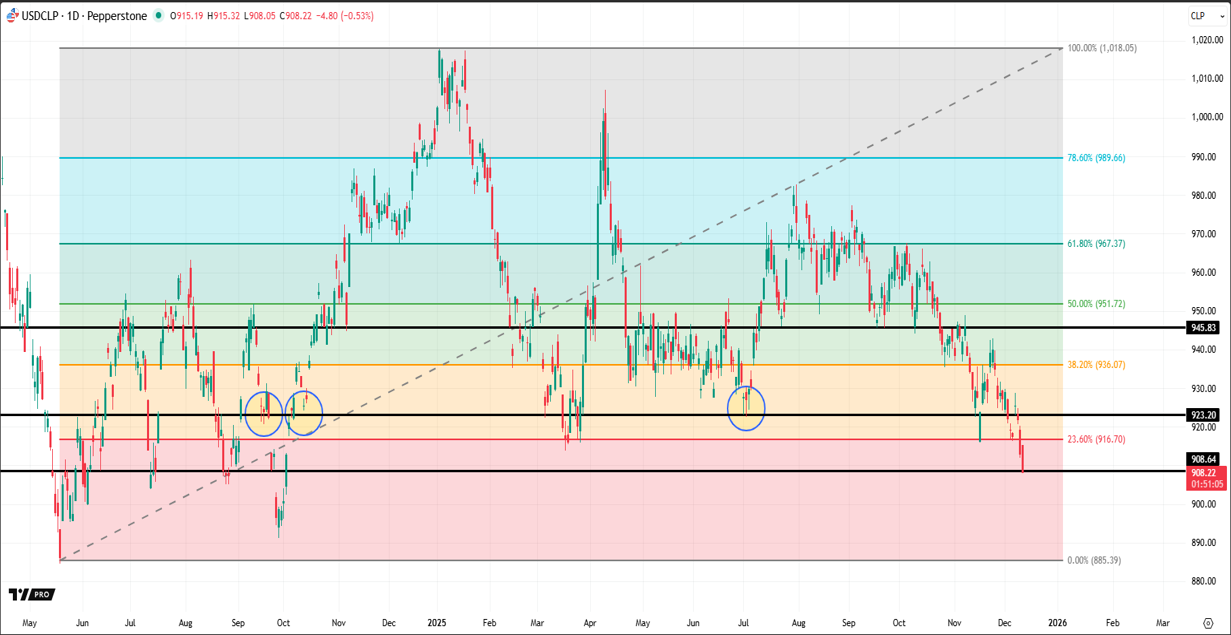Click the 2026 label on the time axis
Image resolution: width=1231 pixels, height=635 pixels.
click(1057, 622)
